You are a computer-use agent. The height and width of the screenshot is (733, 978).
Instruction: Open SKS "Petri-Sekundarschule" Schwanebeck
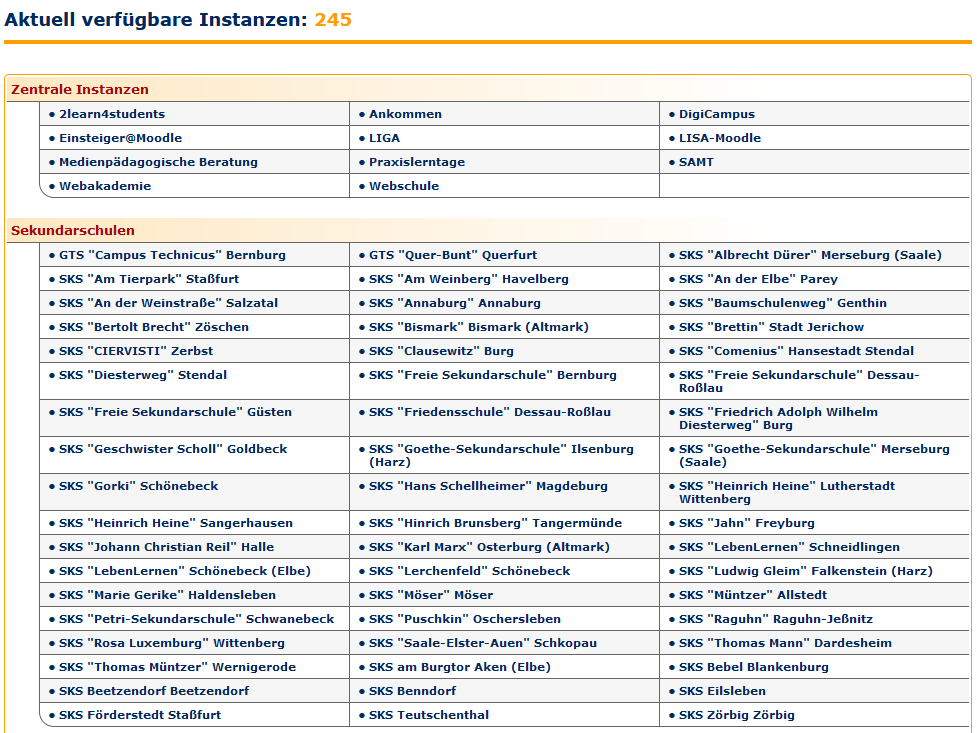point(196,619)
